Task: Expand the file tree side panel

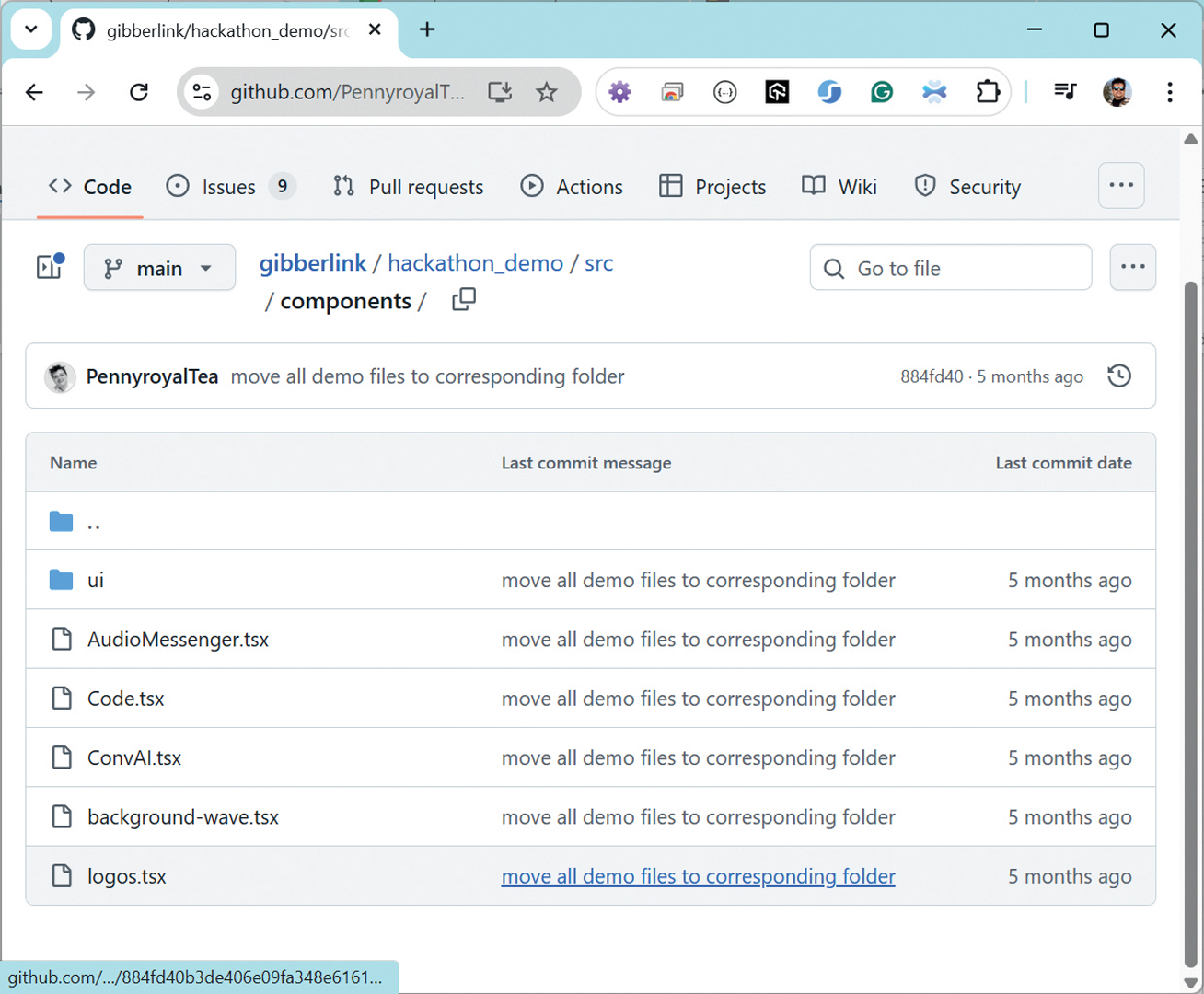Action: pyautogui.click(x=50, y=267)
